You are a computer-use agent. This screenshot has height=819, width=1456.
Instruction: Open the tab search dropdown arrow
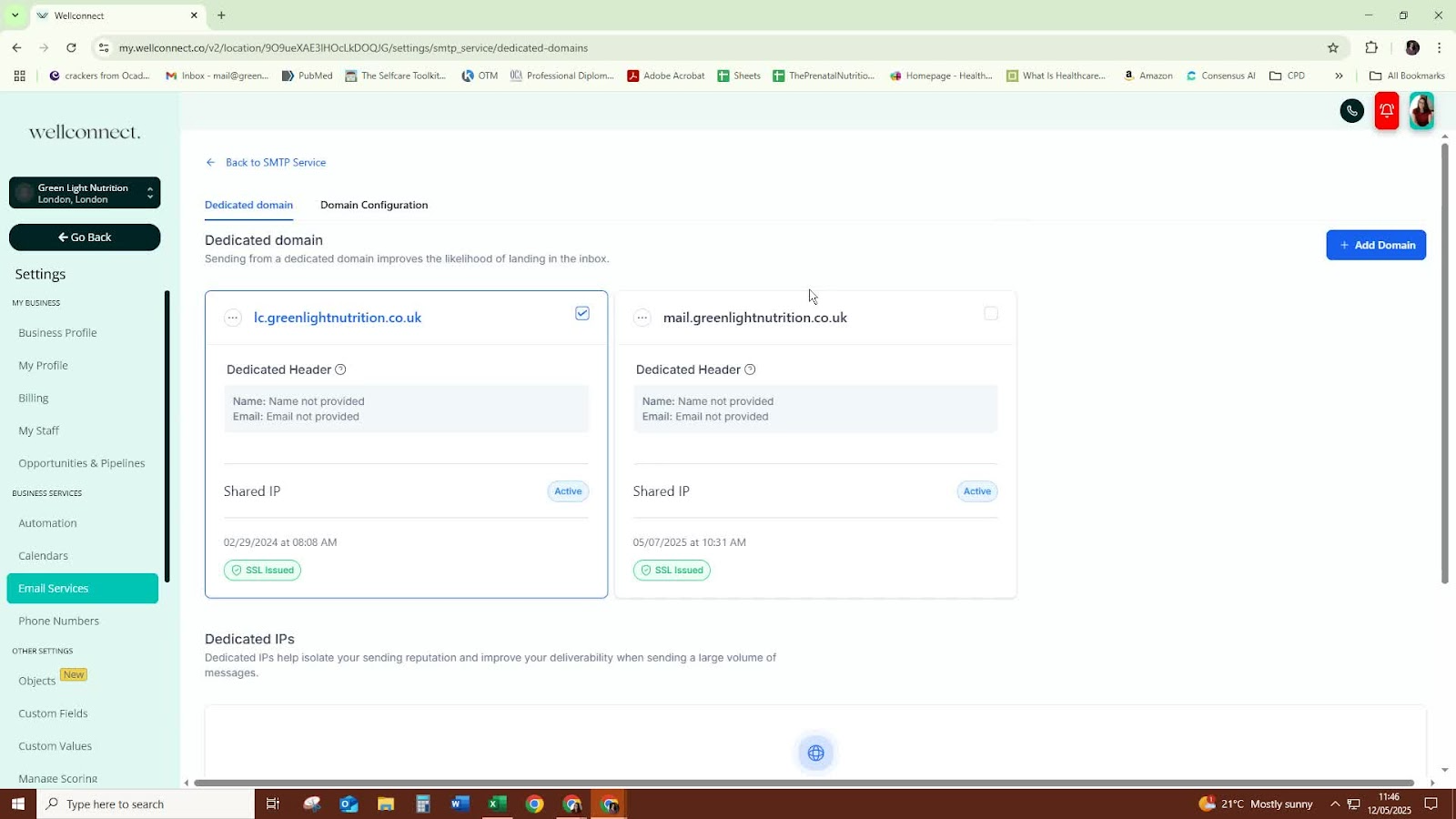[x=15, y=15]
